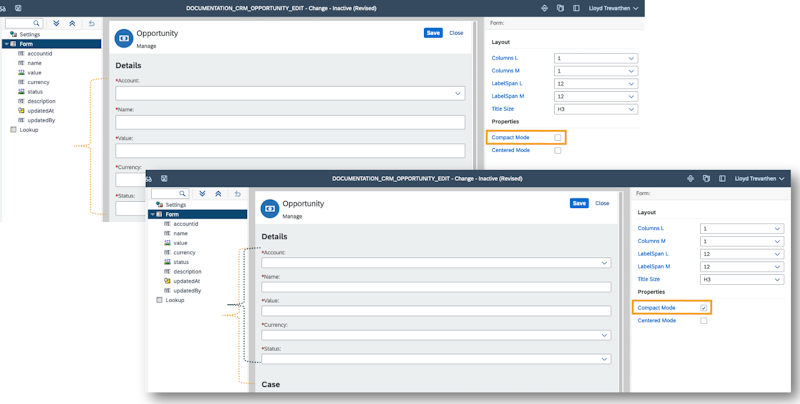
Task: Click the Lookup node icon in back window tree
Action: point(14,130)
